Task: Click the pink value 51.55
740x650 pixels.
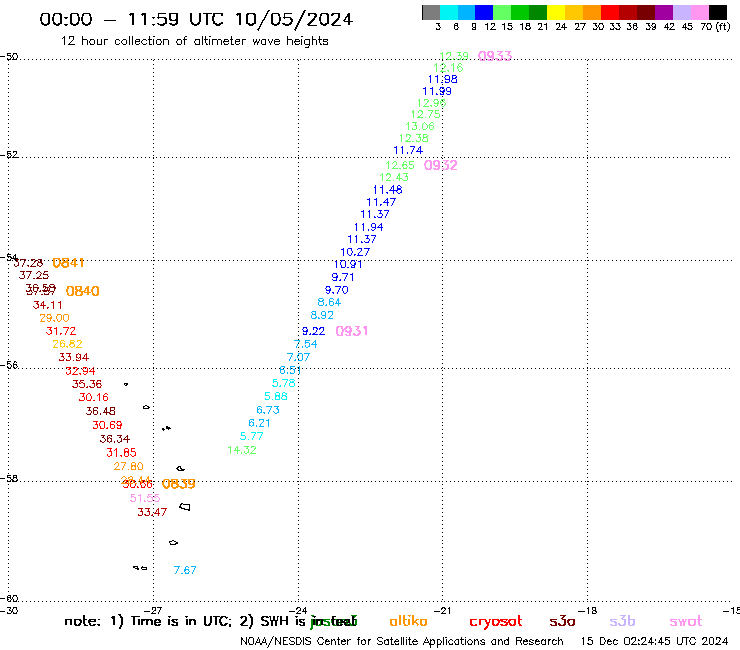Action: click(145, 498)
